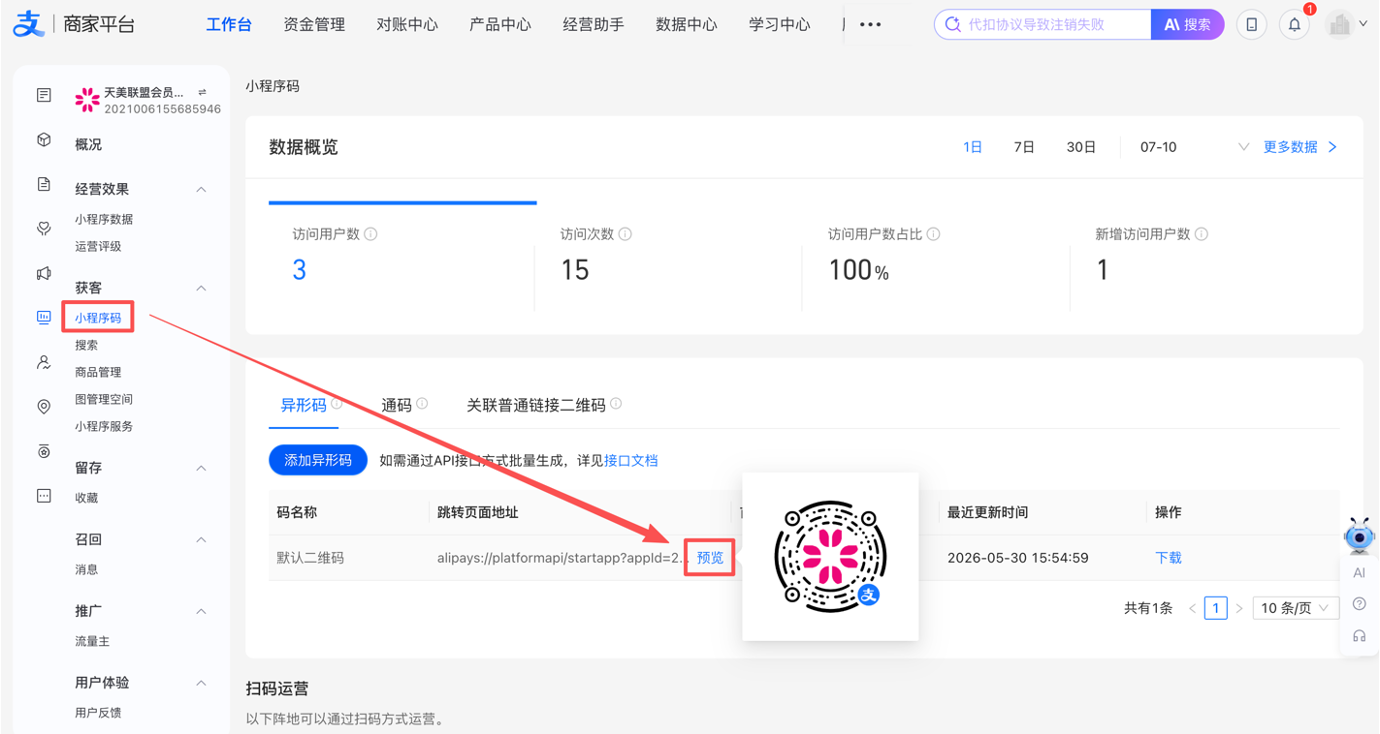Select the 7日 time range

[x=1024, y=147]
